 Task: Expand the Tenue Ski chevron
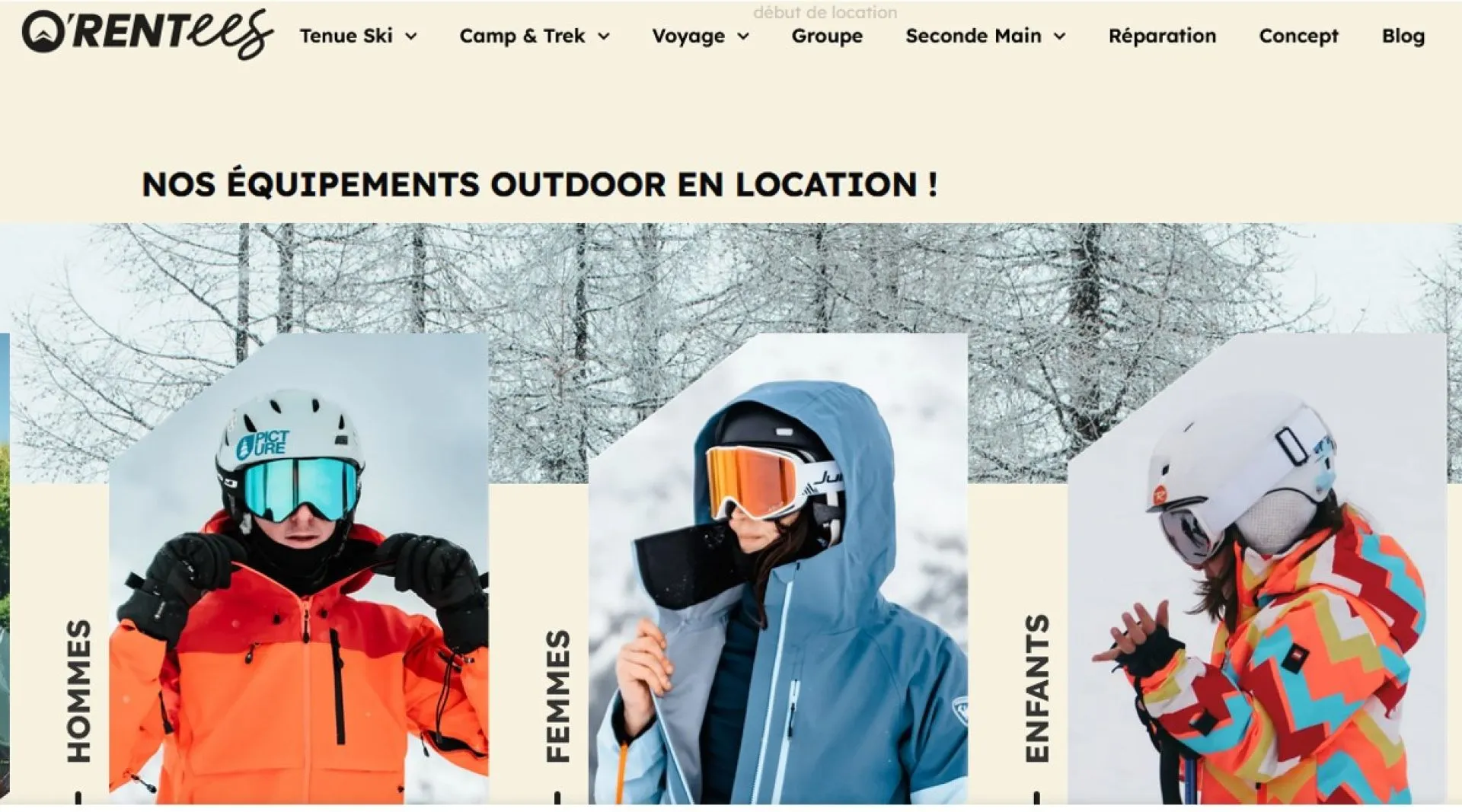pos(411,37)
